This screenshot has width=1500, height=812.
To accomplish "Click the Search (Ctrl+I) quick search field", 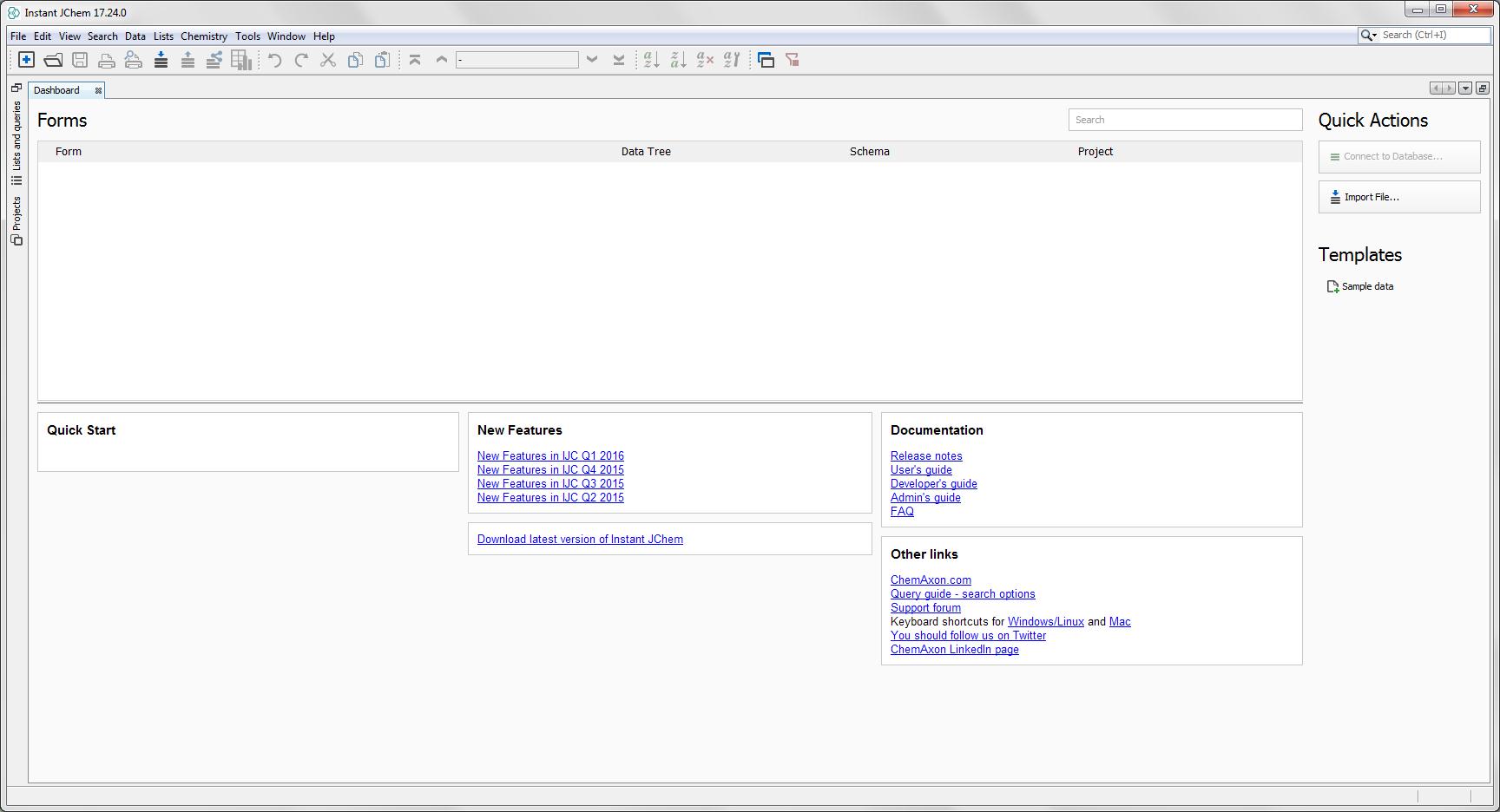I will pyautogui.click(x=1435, y=35).
